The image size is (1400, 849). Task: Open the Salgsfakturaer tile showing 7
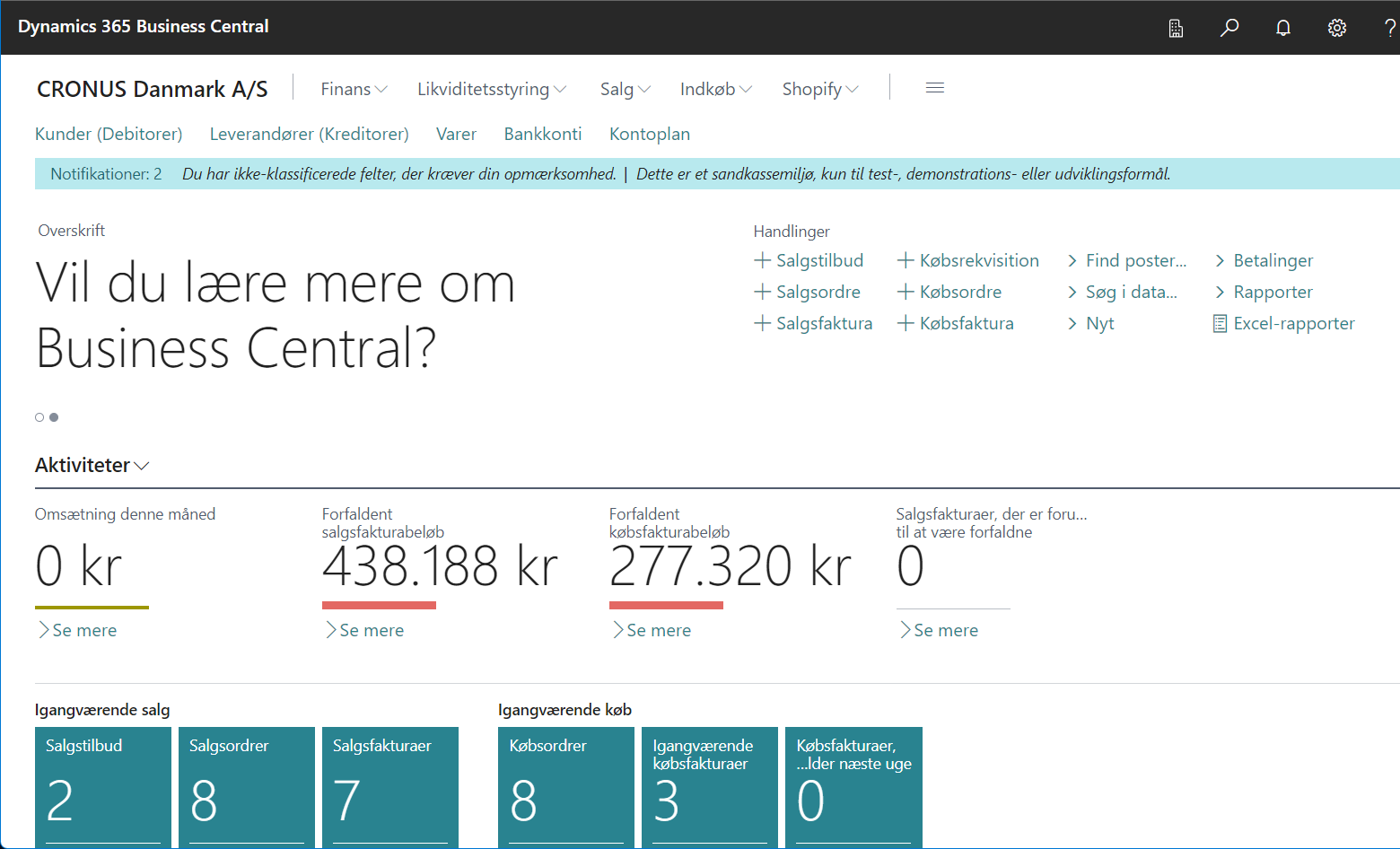390,787
